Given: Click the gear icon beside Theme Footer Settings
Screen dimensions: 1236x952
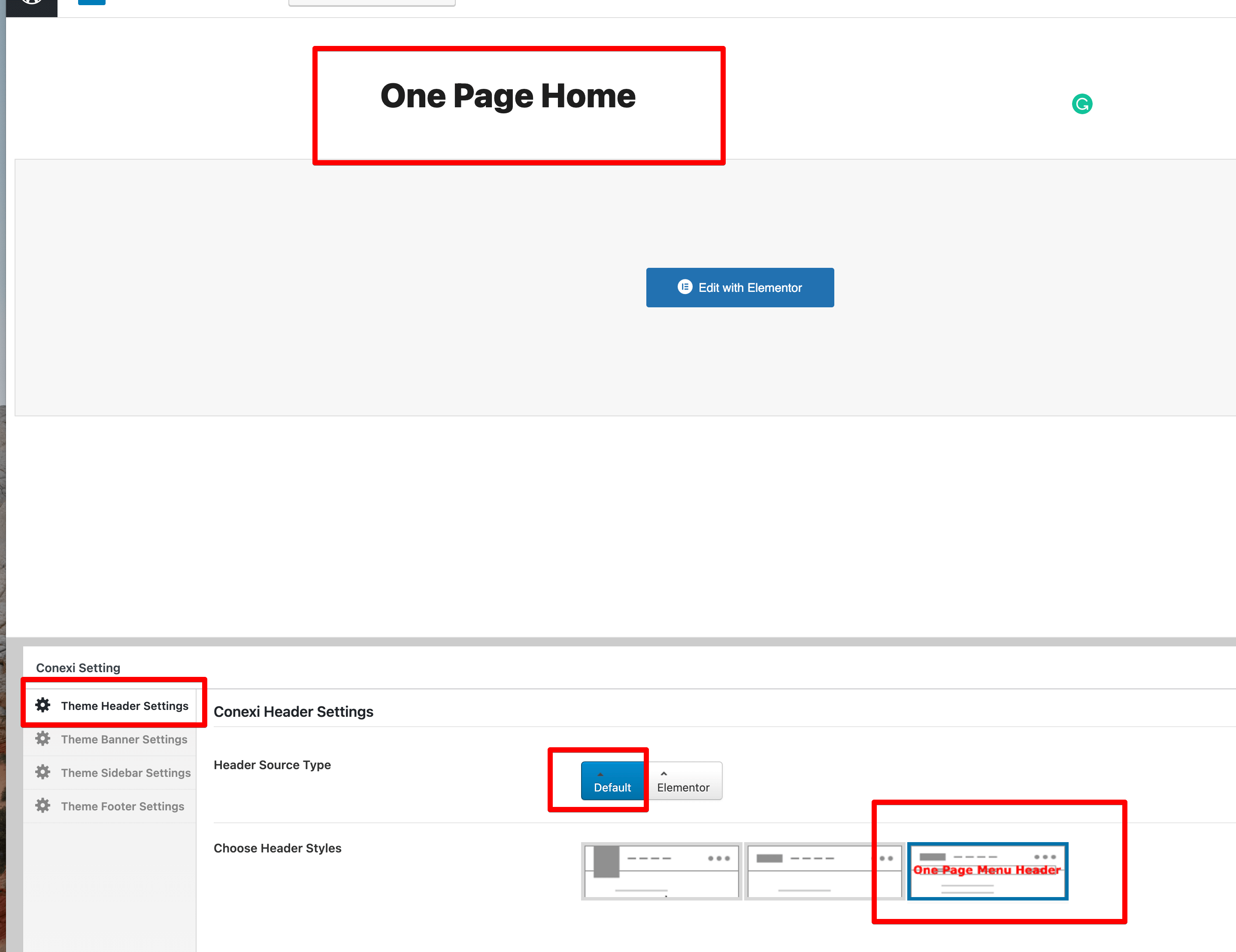Looking at the screenshot, I should tap(43, 805).
